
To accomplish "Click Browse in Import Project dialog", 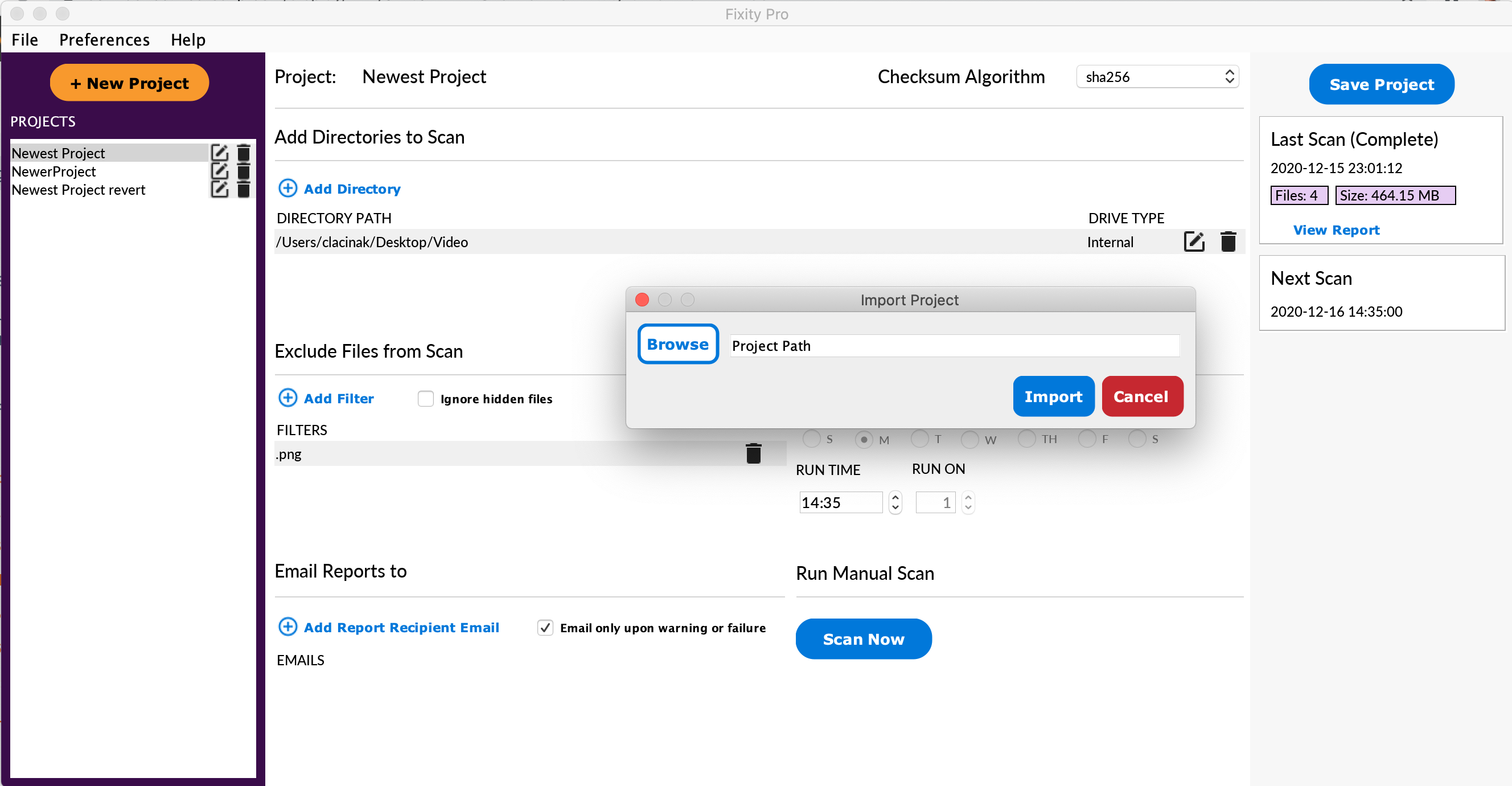I will 678,344.
